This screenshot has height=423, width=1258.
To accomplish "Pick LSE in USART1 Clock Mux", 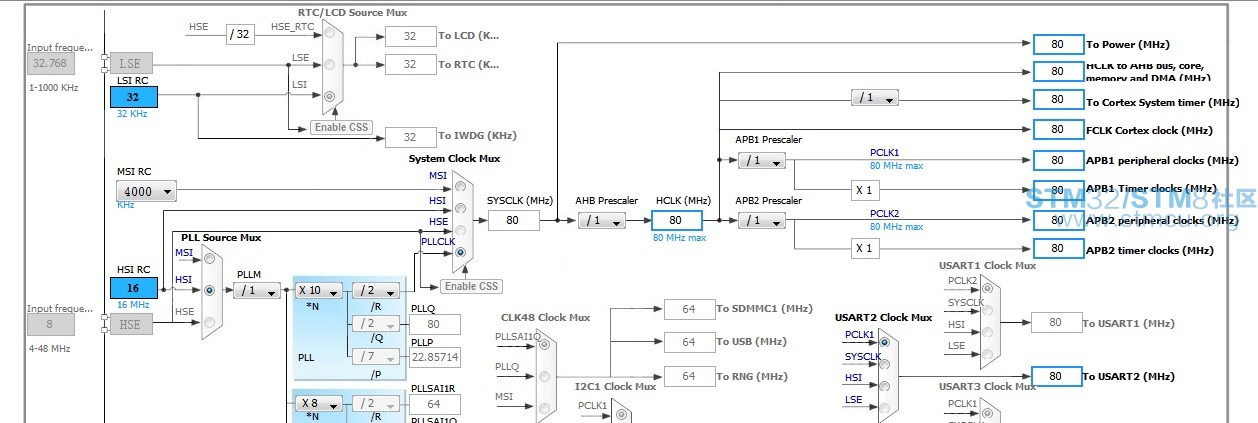I will pos(986,354).
